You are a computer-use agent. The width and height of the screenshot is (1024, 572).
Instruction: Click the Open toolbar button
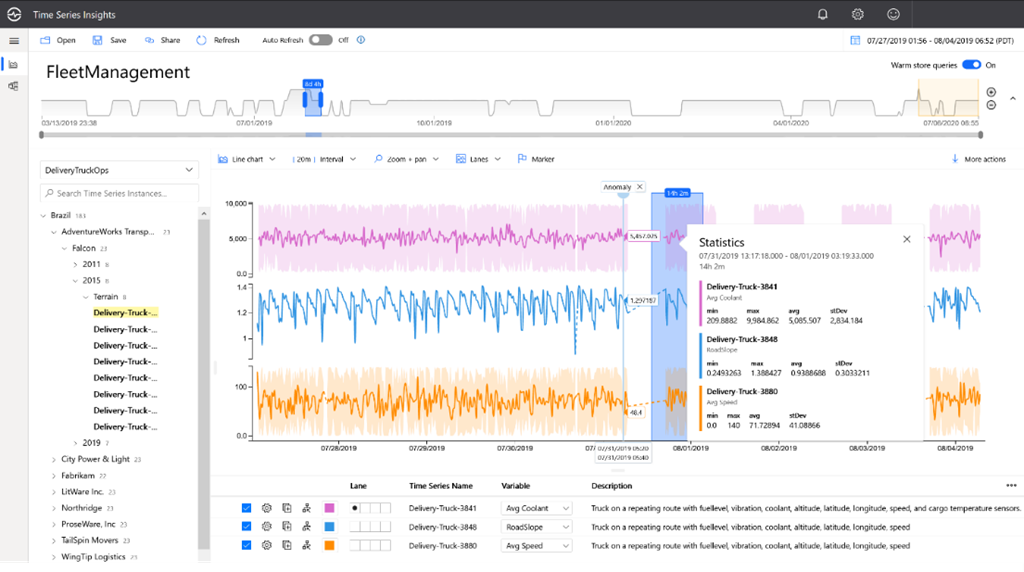click(57, 40)
